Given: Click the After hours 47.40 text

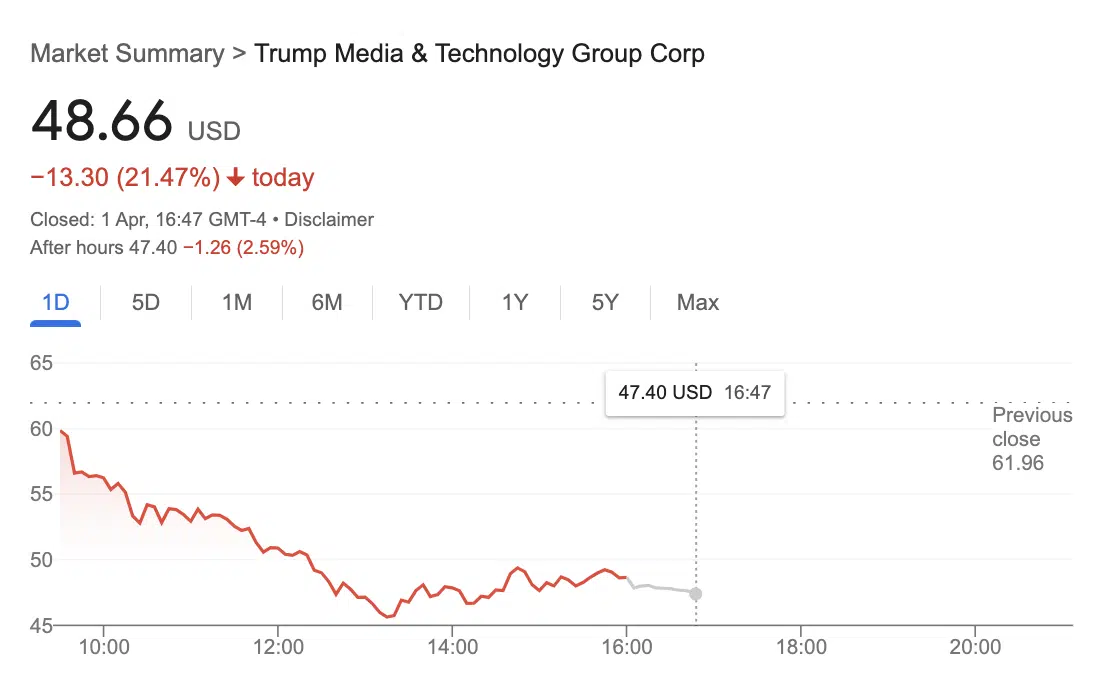Looking at the screenshot, I should coord(103,248).
